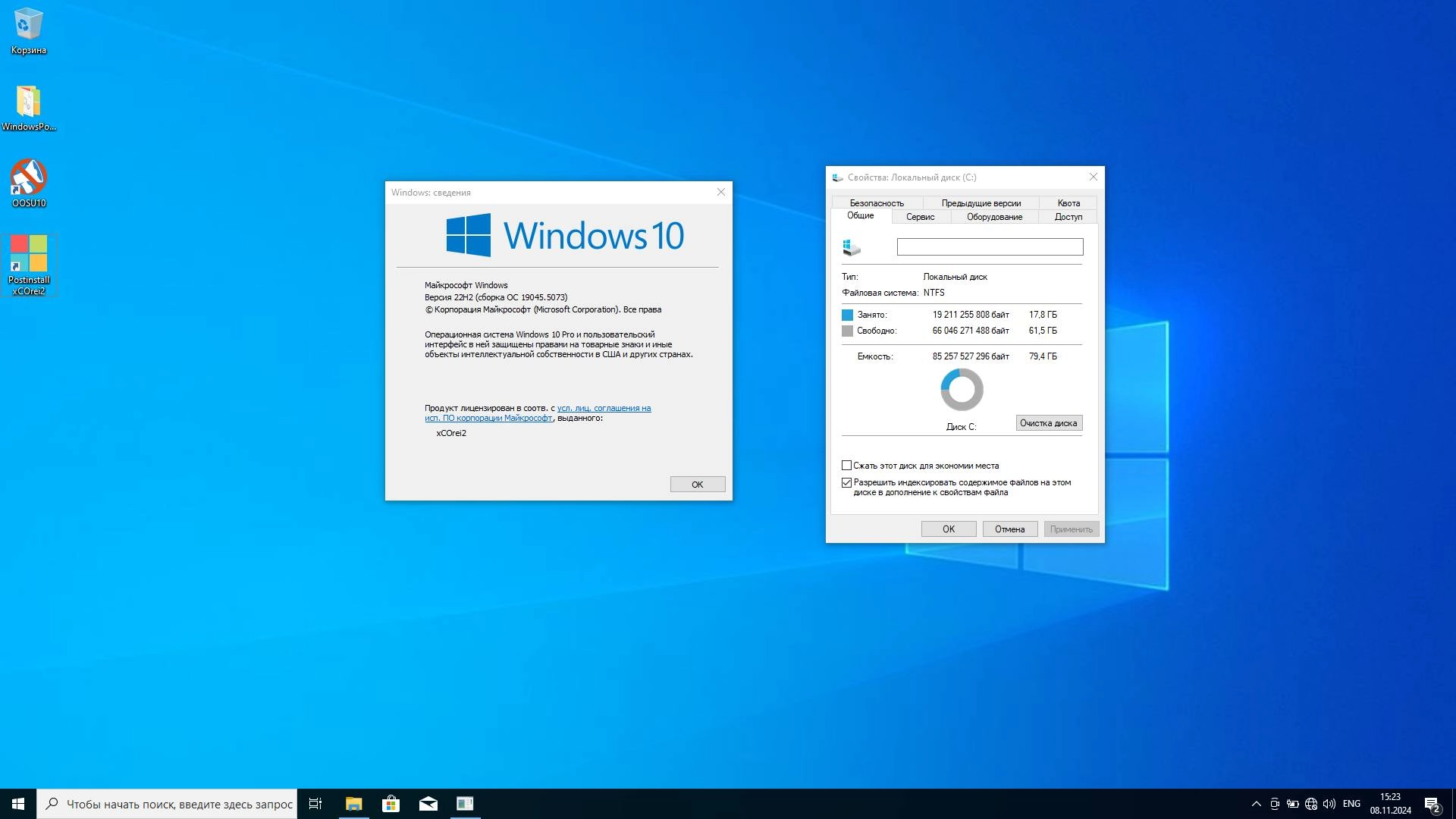Click the disk usage donut chart
The width and height of the screenshot is (1456, 819).
coord(962,390)
